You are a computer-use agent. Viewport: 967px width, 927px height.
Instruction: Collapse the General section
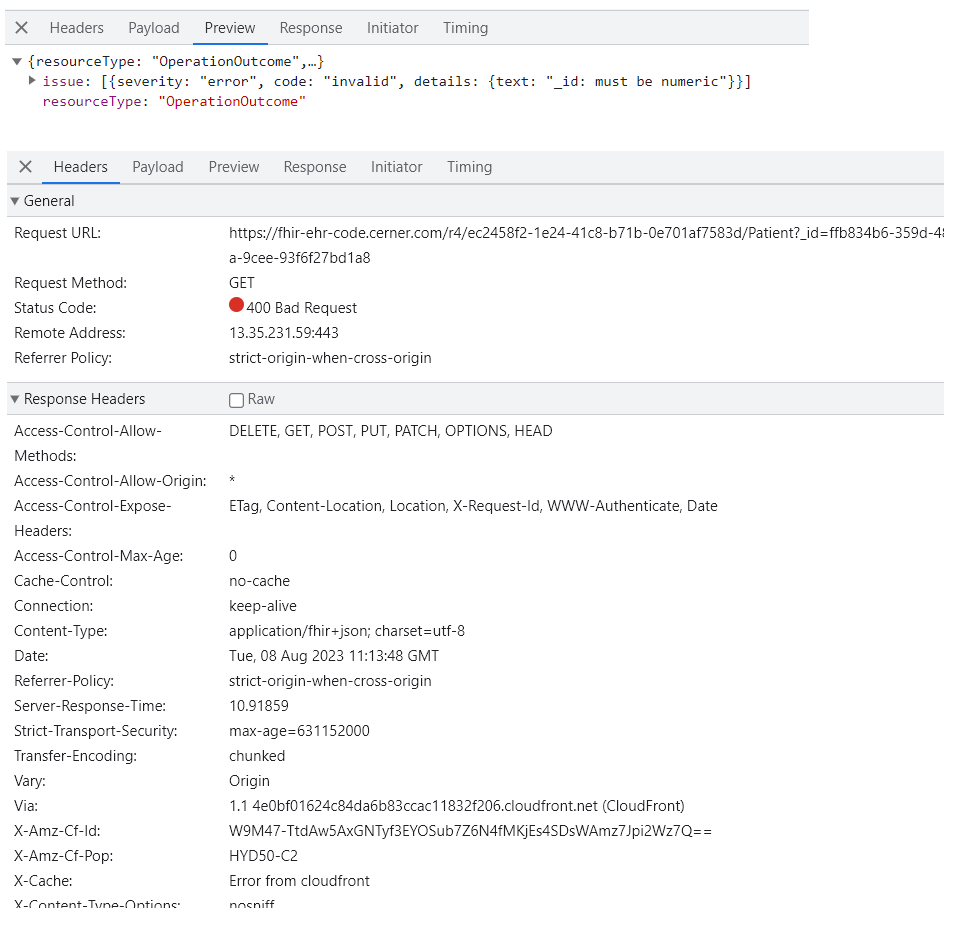(x=15, y=201)
